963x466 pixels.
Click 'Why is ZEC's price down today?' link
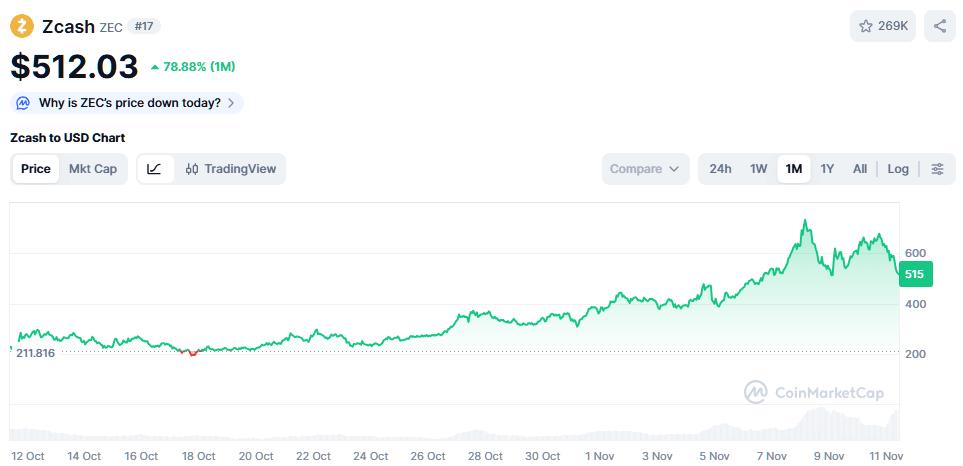pyautogui.click(x=129, y=103)
